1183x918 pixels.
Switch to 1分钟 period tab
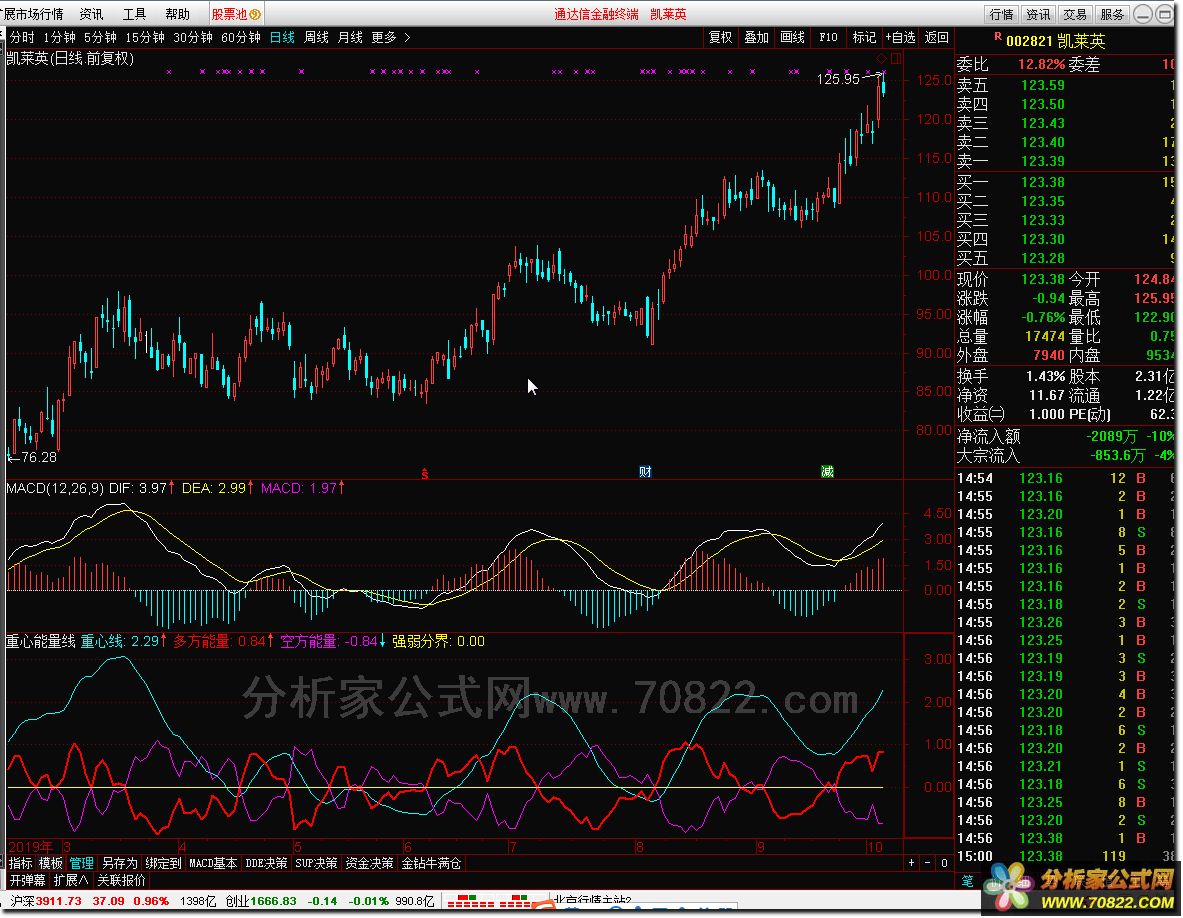60,37
